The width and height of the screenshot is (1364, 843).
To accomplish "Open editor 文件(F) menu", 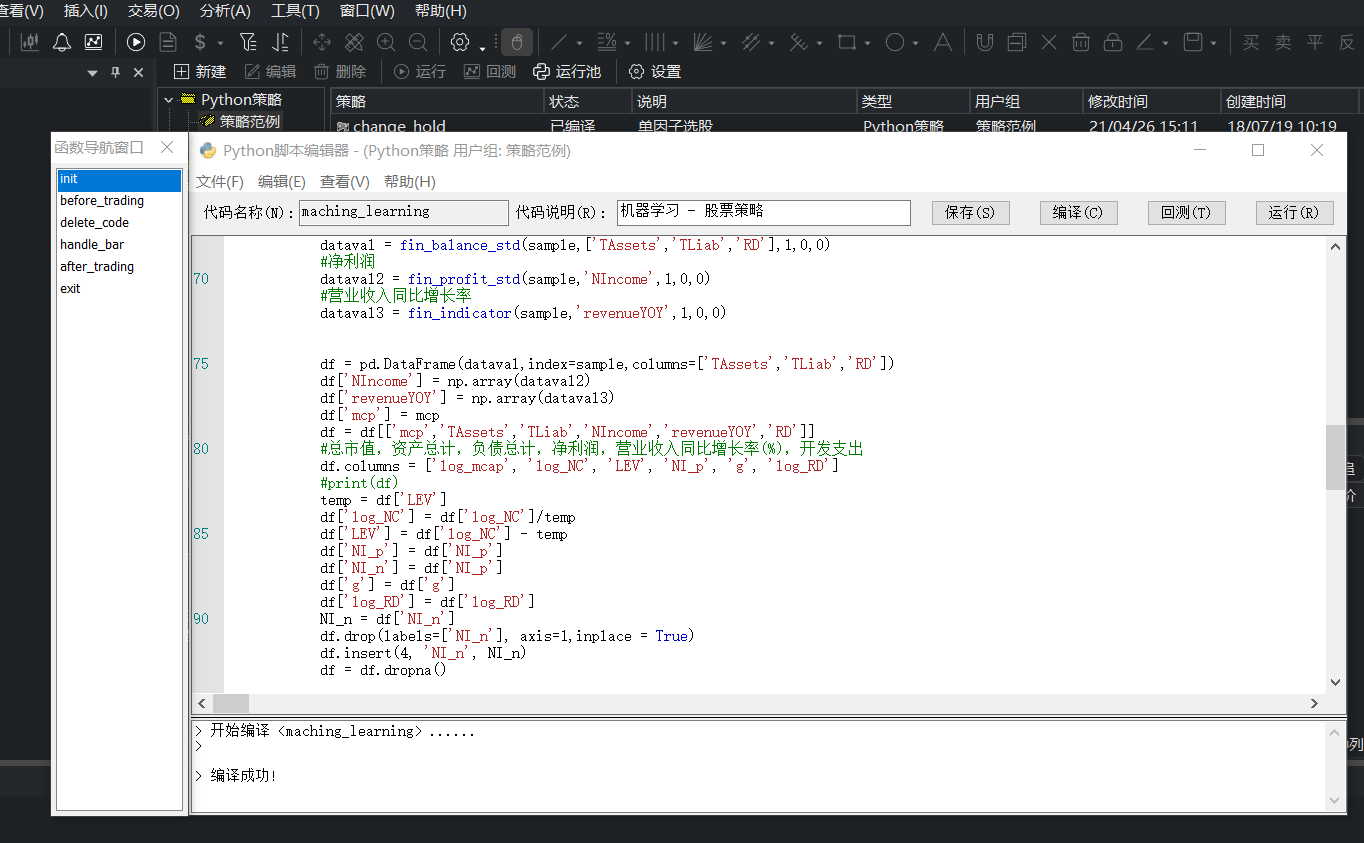I will [x=220, y=182].
